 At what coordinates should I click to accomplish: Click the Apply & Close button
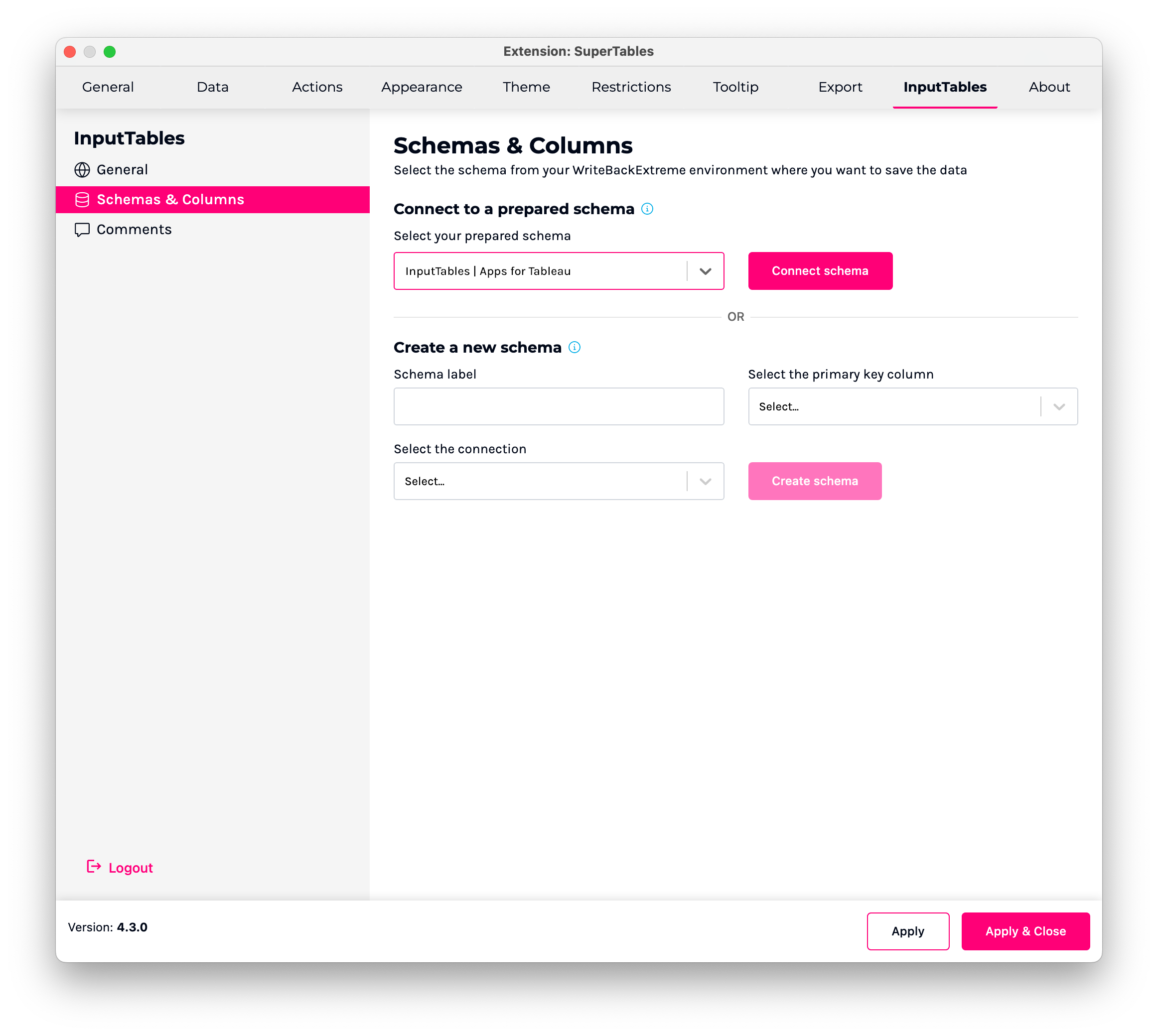[1025, 931]
